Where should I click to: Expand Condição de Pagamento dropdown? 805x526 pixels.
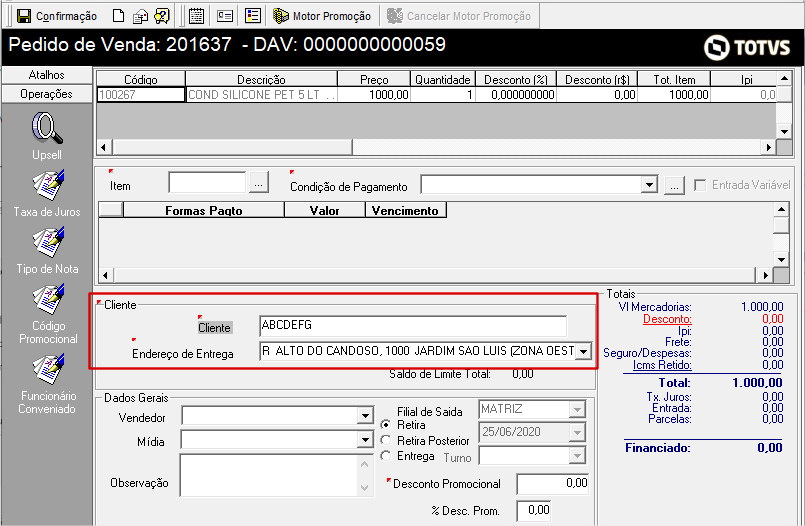(649, 185)
